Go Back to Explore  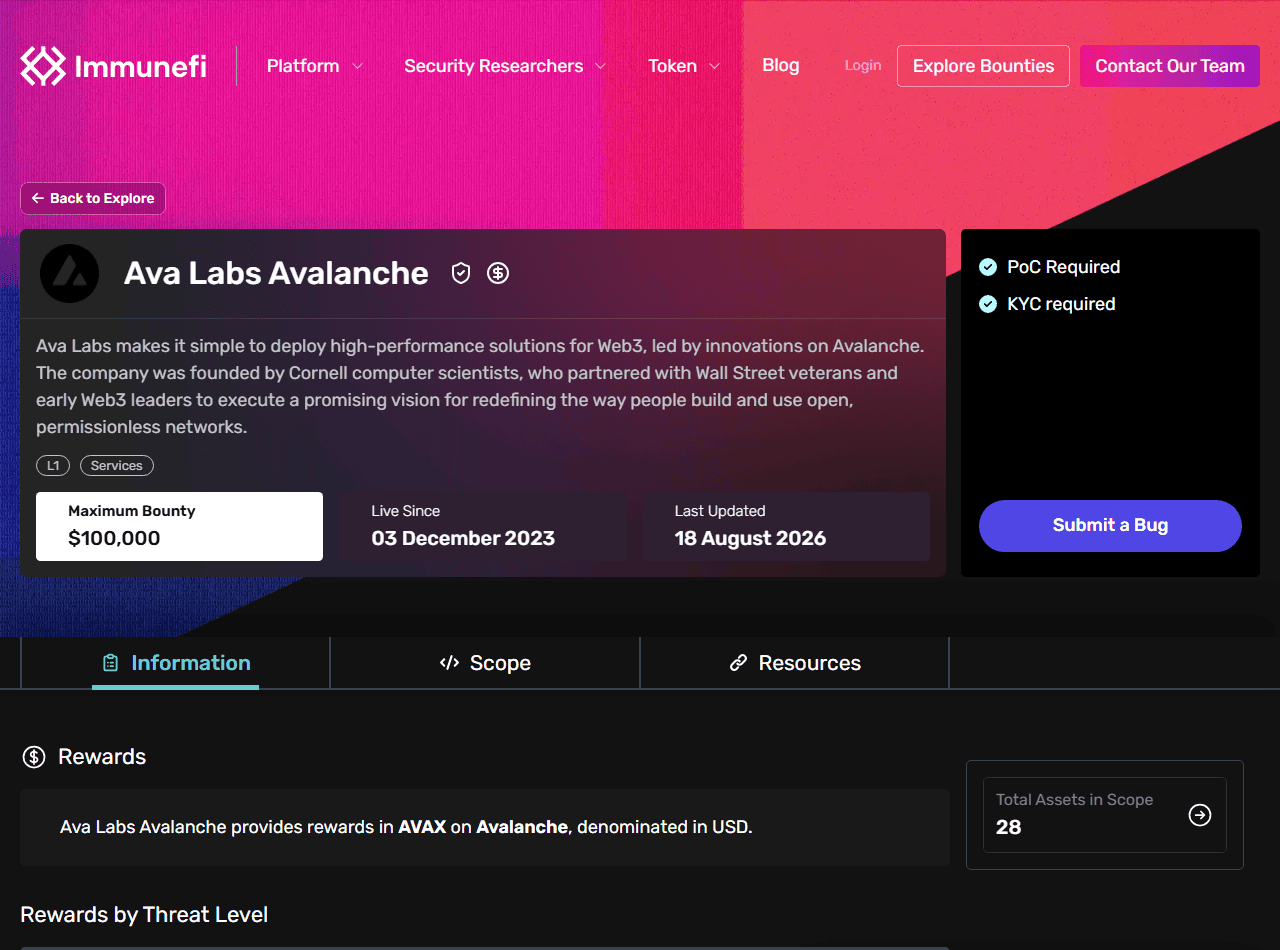pos(93,198)
